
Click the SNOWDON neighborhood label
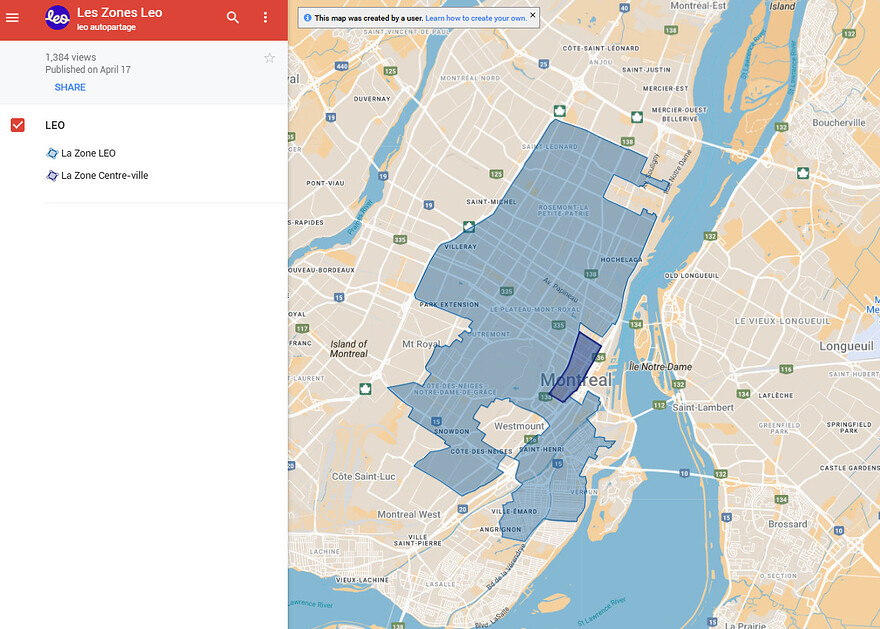pos(451,431)
